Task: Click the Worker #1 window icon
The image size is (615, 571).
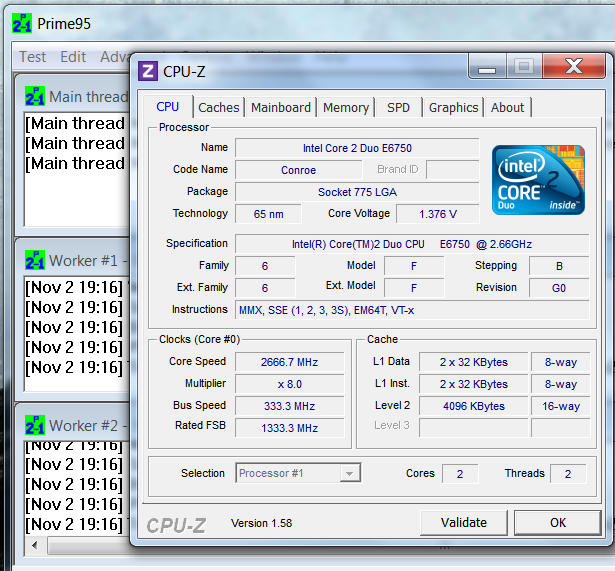Action: pos(35,260)
